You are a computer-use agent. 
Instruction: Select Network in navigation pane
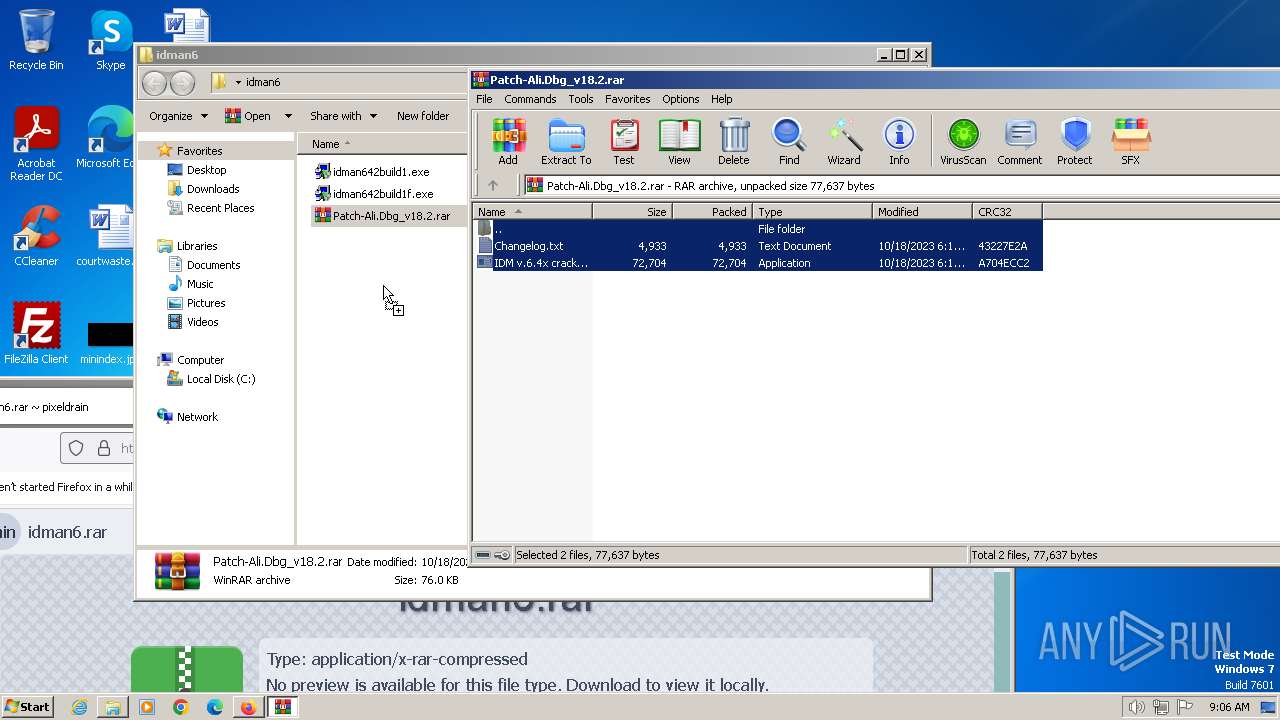pos(197,417)
